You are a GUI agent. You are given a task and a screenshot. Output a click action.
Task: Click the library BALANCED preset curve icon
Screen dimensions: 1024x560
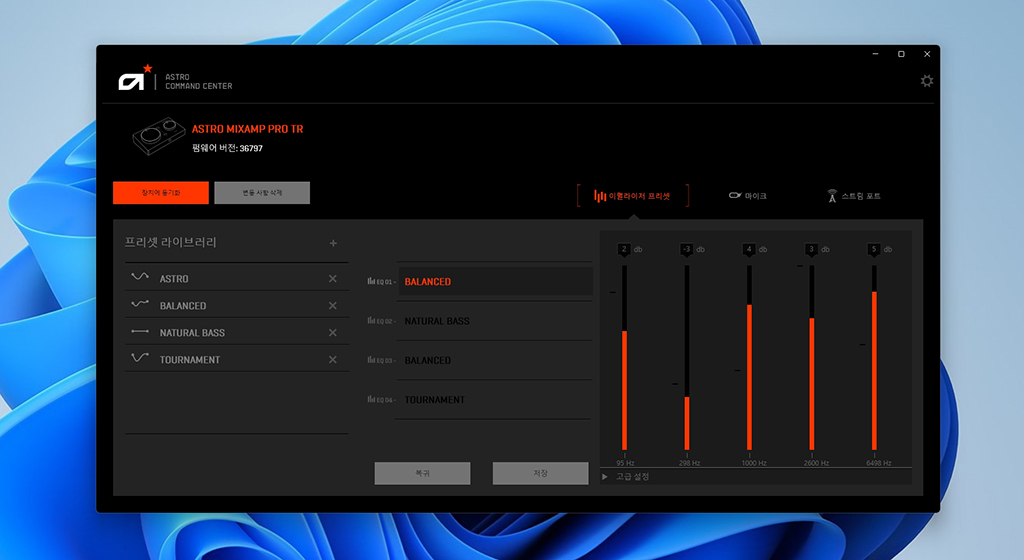[140, 304]
